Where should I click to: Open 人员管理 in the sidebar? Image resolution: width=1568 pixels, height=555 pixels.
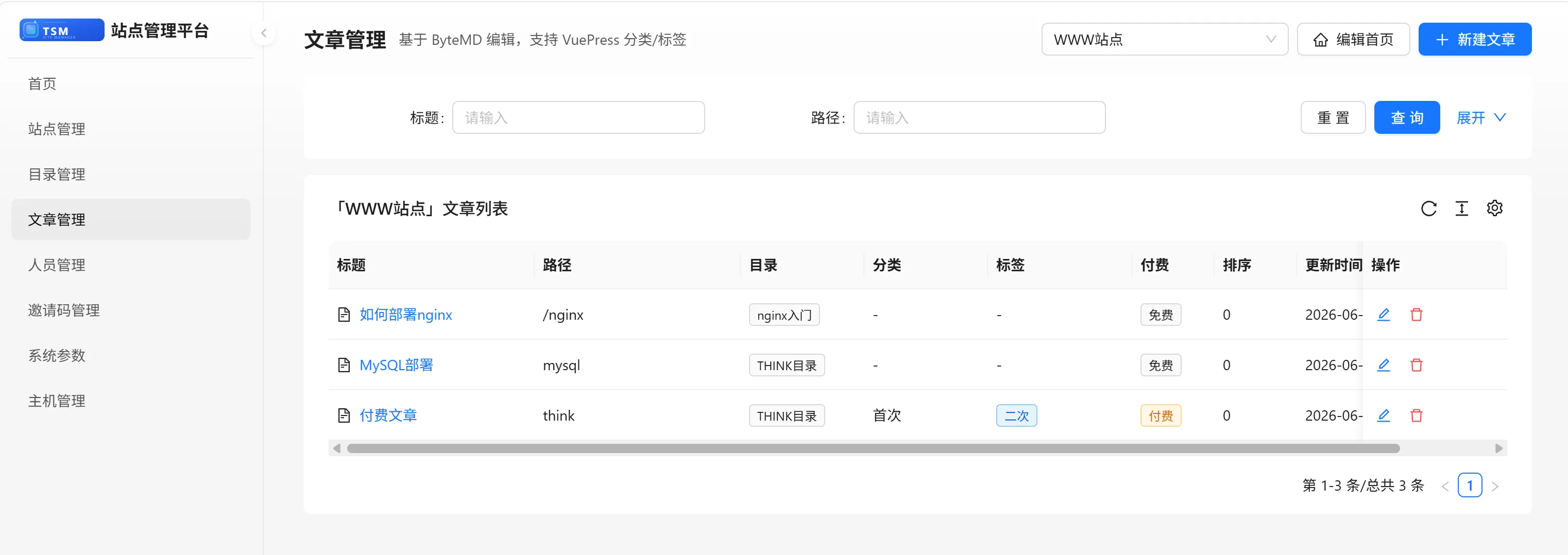tap(131, 265)
